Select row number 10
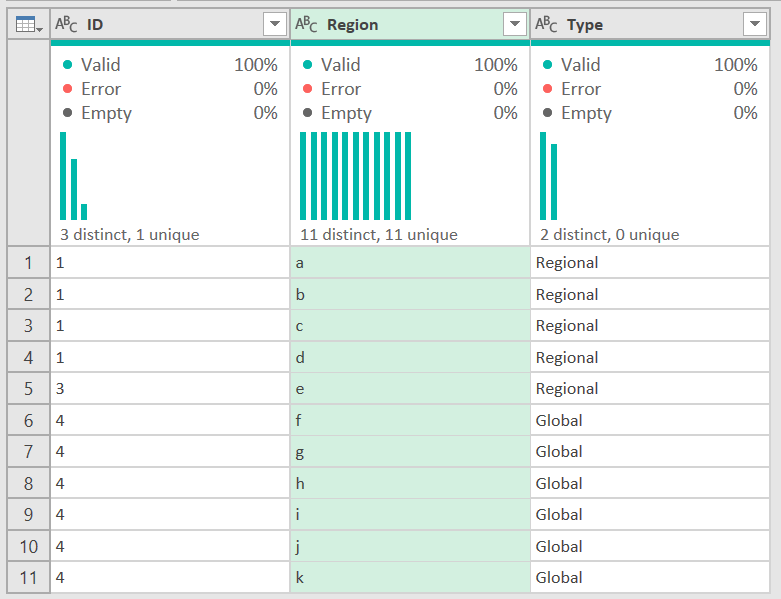The image size is (781, 599). coord(28,546)
